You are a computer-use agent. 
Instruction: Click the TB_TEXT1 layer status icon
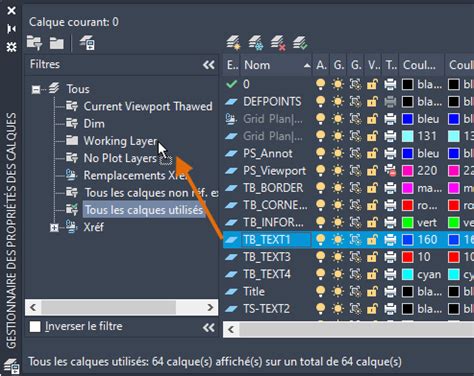click(x=231, y=240)
